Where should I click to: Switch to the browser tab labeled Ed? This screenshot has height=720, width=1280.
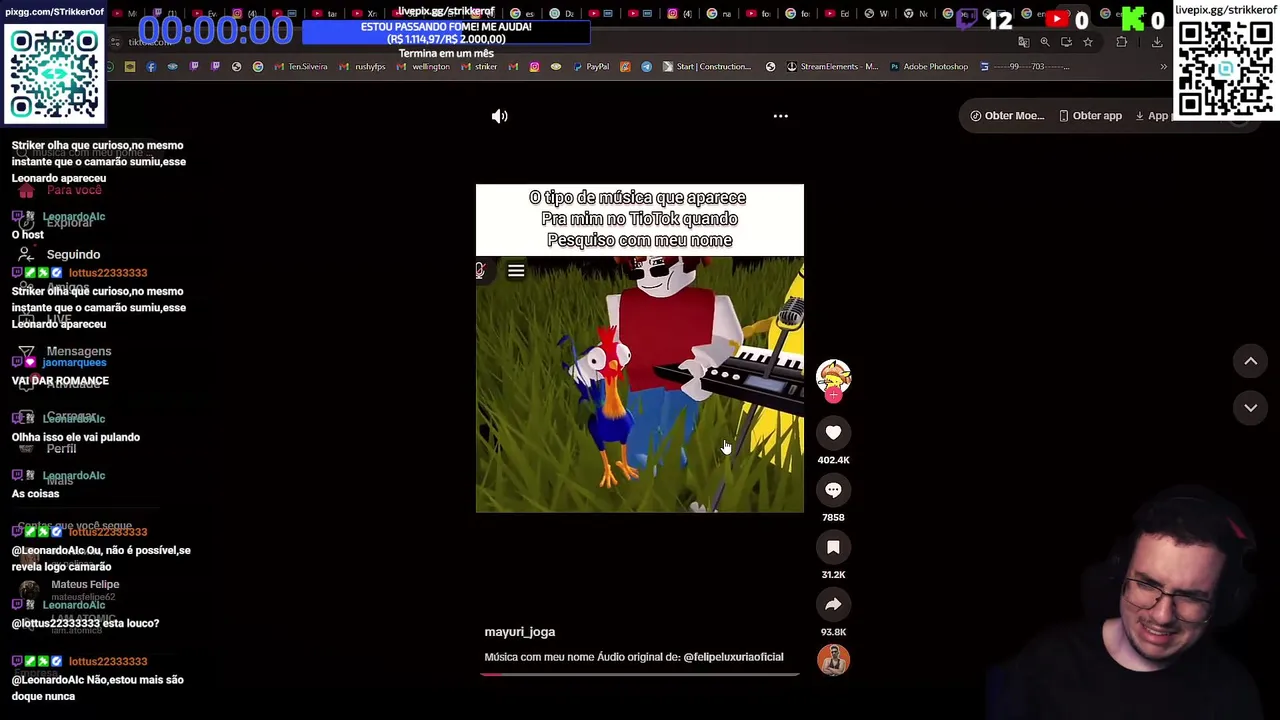coord(836,14)
